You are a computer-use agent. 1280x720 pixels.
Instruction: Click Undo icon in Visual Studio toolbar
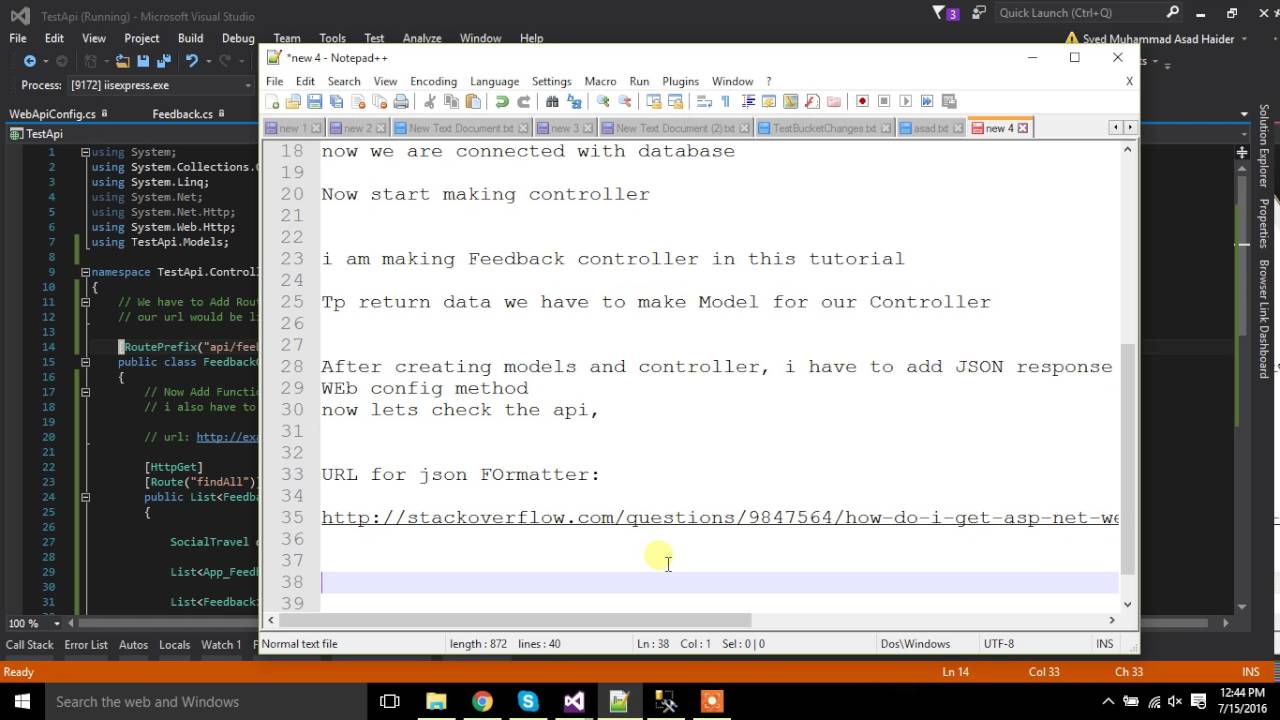[191, 61]
